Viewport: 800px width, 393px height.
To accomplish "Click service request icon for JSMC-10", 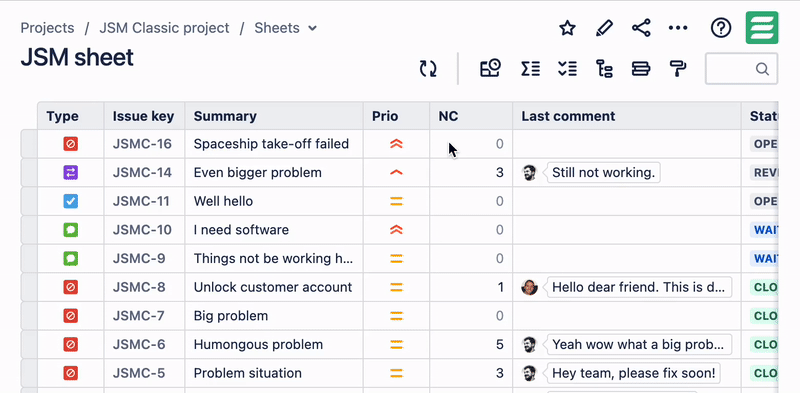I will coord(70,230).
